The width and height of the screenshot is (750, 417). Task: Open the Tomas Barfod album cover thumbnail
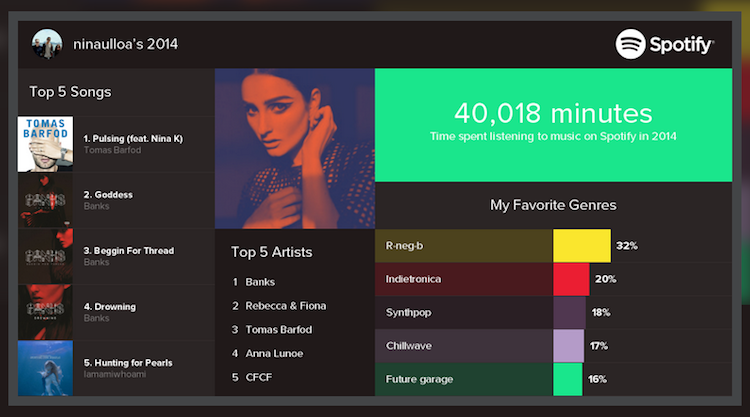click(45, 144)
